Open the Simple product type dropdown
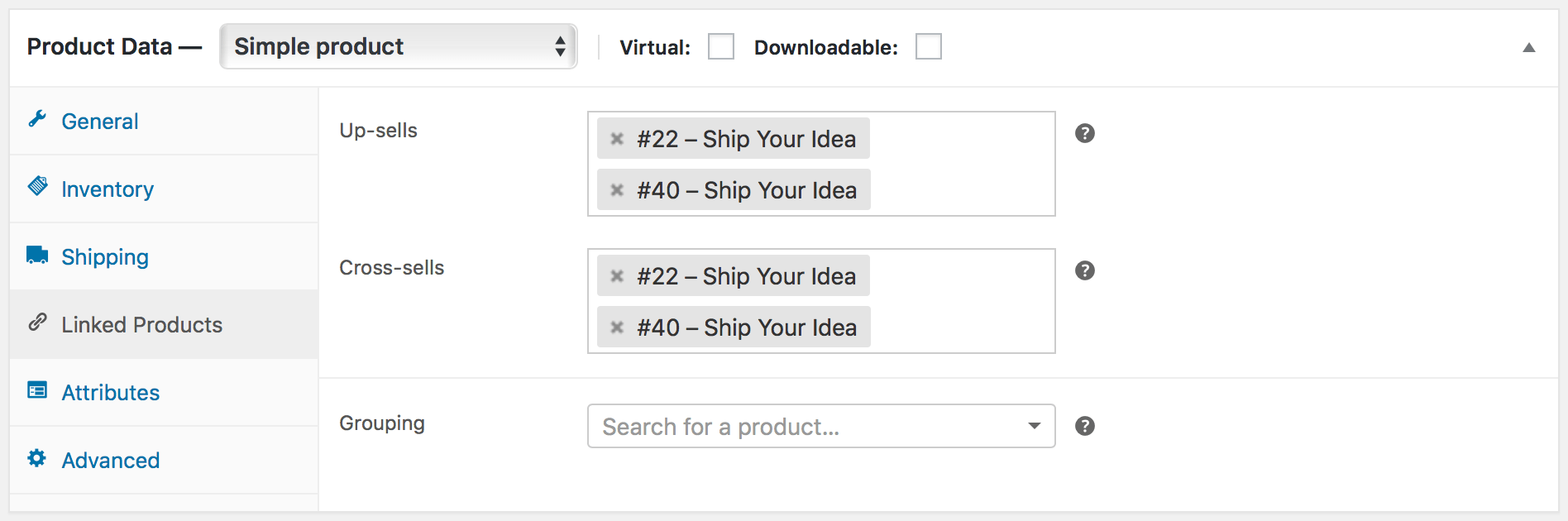This screenshot has width=1568, height=521. coord(397,47)
